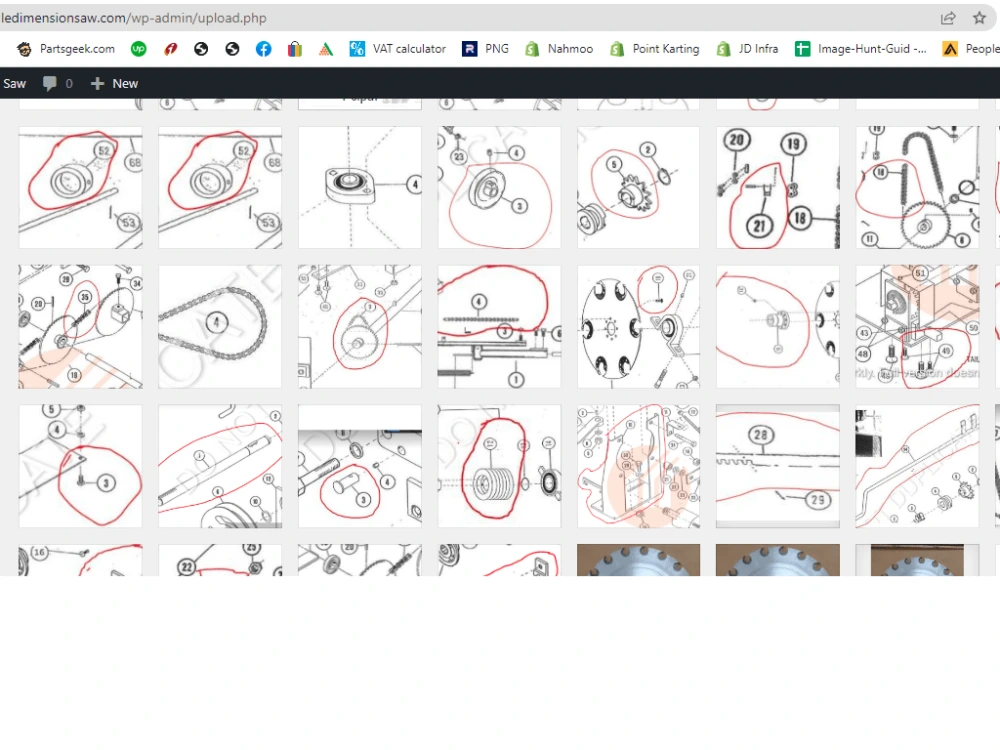Select thumbnail with numbers 20, 19, 21, 18
Viewport: 1000px width, 750px height.
(x=778, y=187)
